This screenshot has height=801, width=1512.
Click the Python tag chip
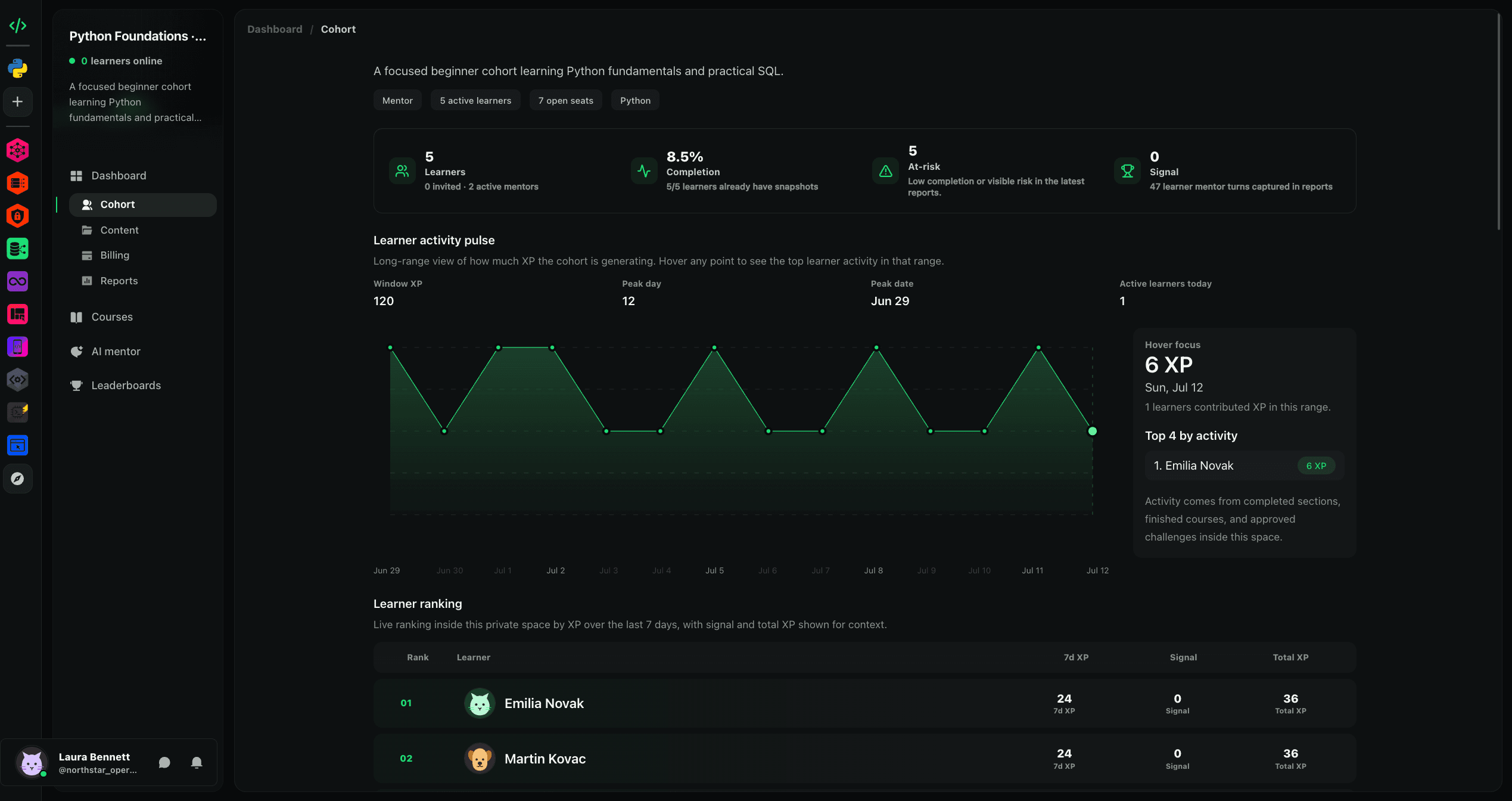[x=635, y=101]
